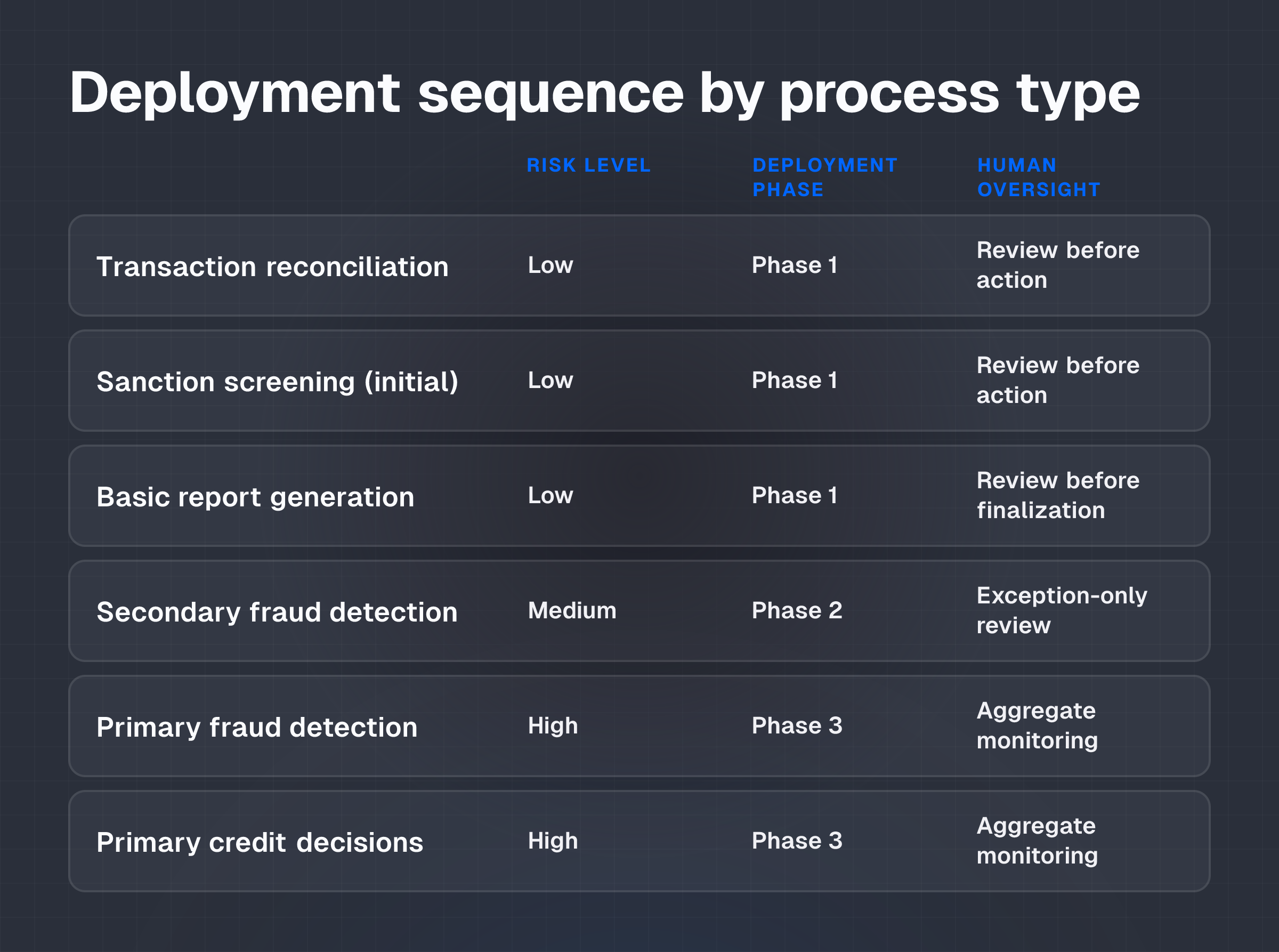
Task: Click the 'Exception-only review' cell
Action: [1062, 611]
